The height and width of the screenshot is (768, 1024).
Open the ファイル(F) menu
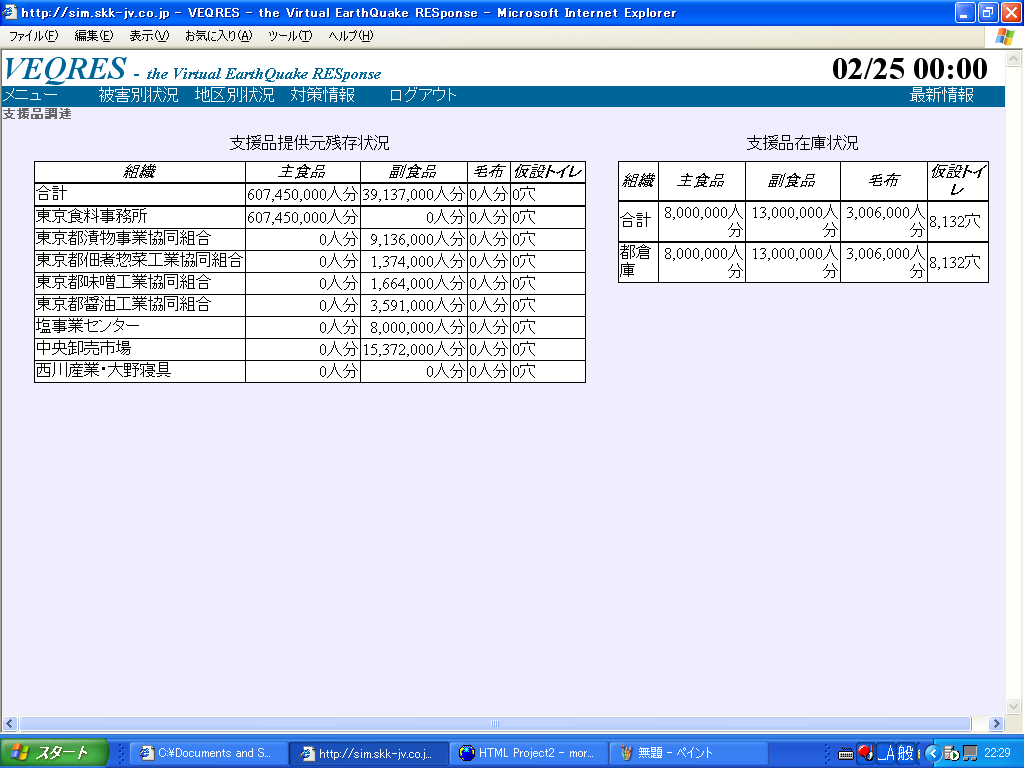tap(33, 36)
